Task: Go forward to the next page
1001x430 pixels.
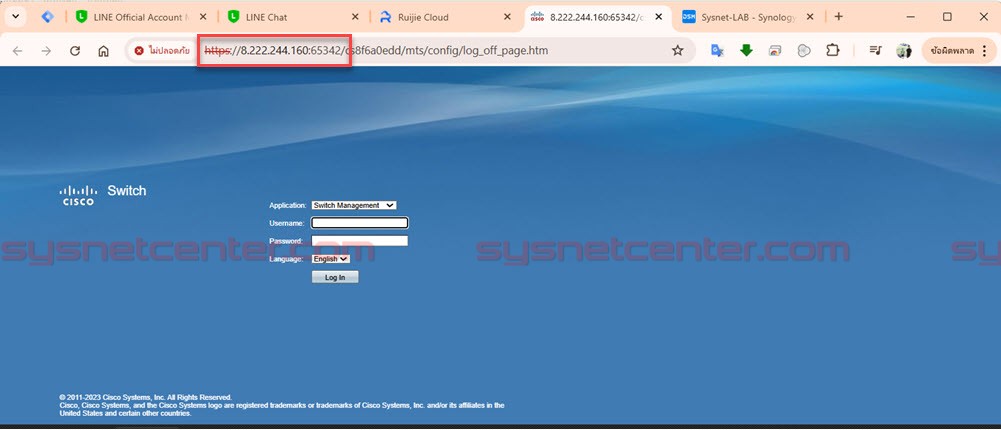Action: [x=46, y=51]
